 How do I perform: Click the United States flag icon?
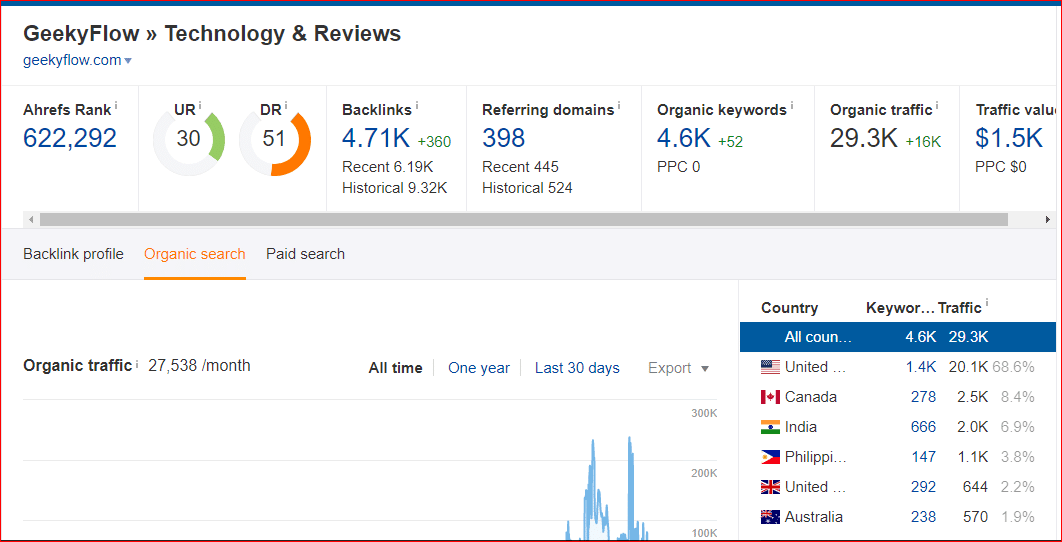point(771,367)
